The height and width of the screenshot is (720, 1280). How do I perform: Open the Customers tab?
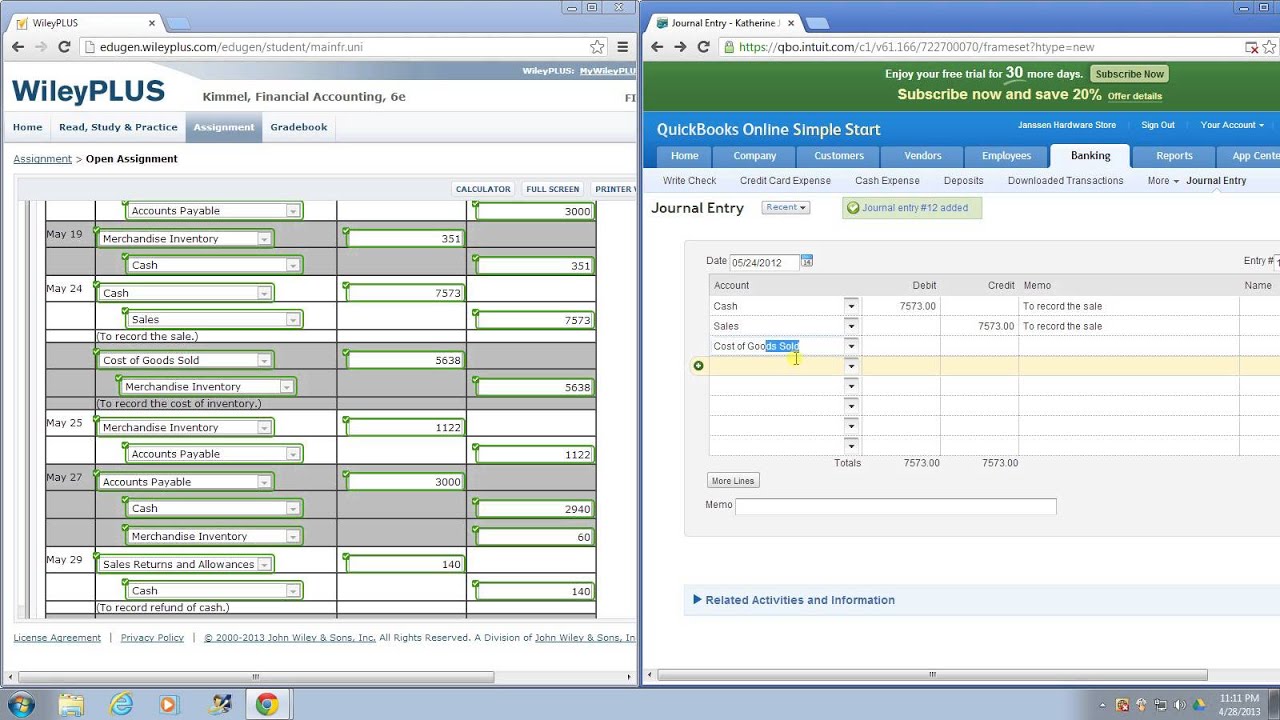pos(839,156)
